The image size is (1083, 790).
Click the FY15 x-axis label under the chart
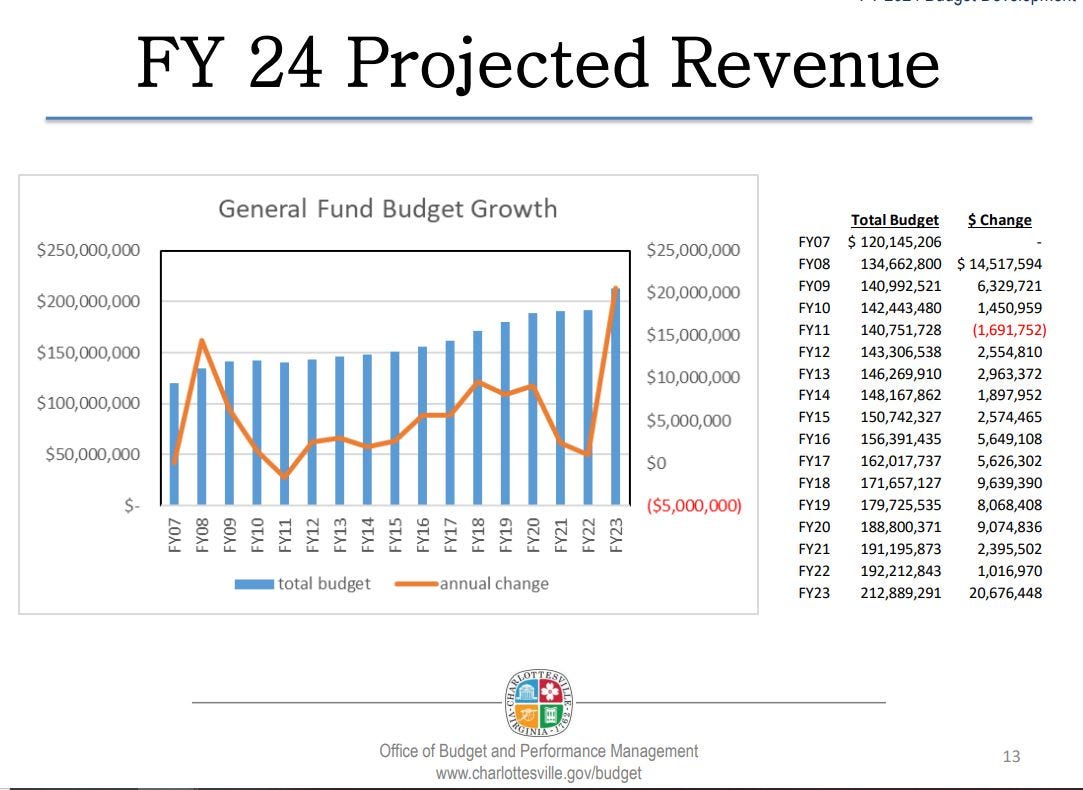tap(395, 536)
